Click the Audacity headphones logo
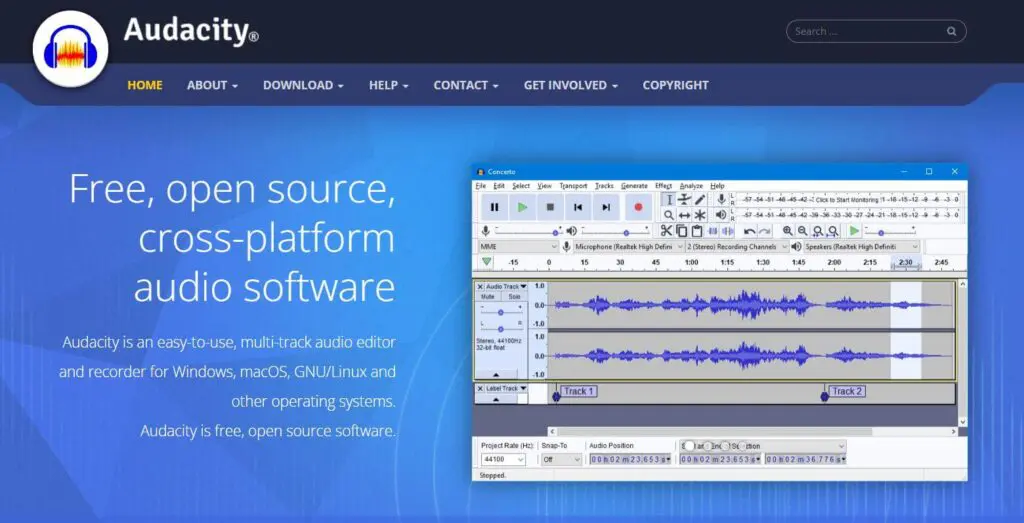The width and height of the screenshot is (1024, 523). (71, 50)
